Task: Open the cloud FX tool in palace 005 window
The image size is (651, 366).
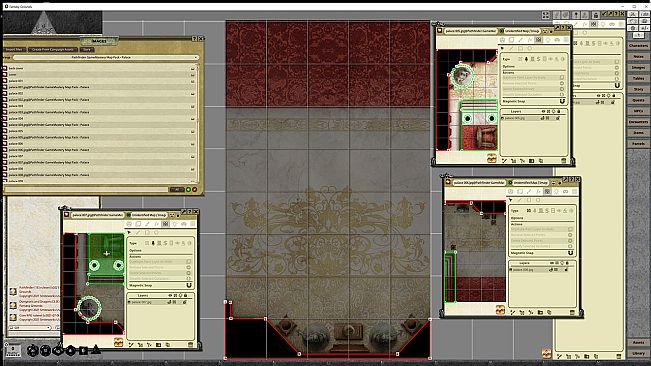Action: click(557, 40)
